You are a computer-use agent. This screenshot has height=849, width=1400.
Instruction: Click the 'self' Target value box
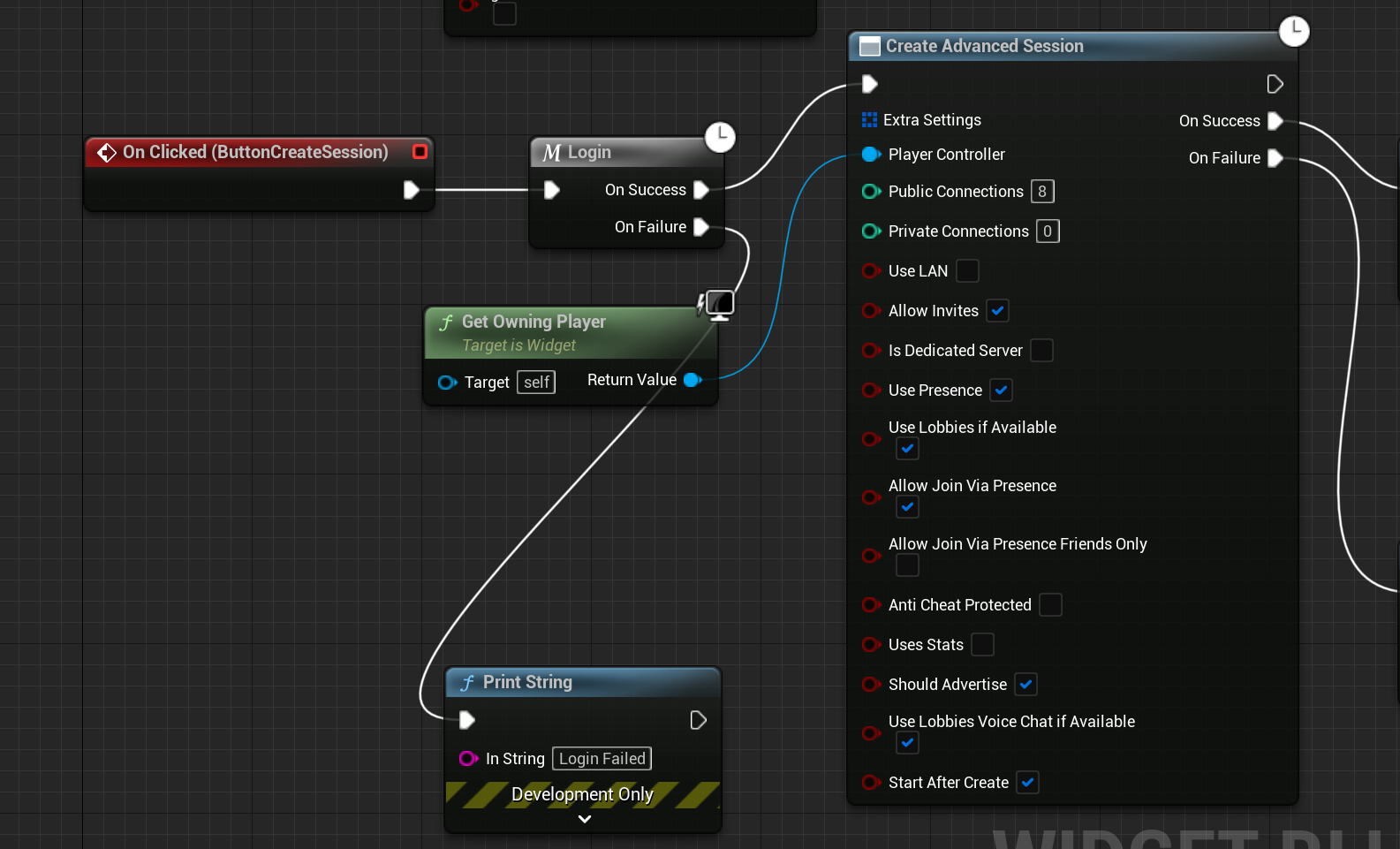[x=536, y=383]
